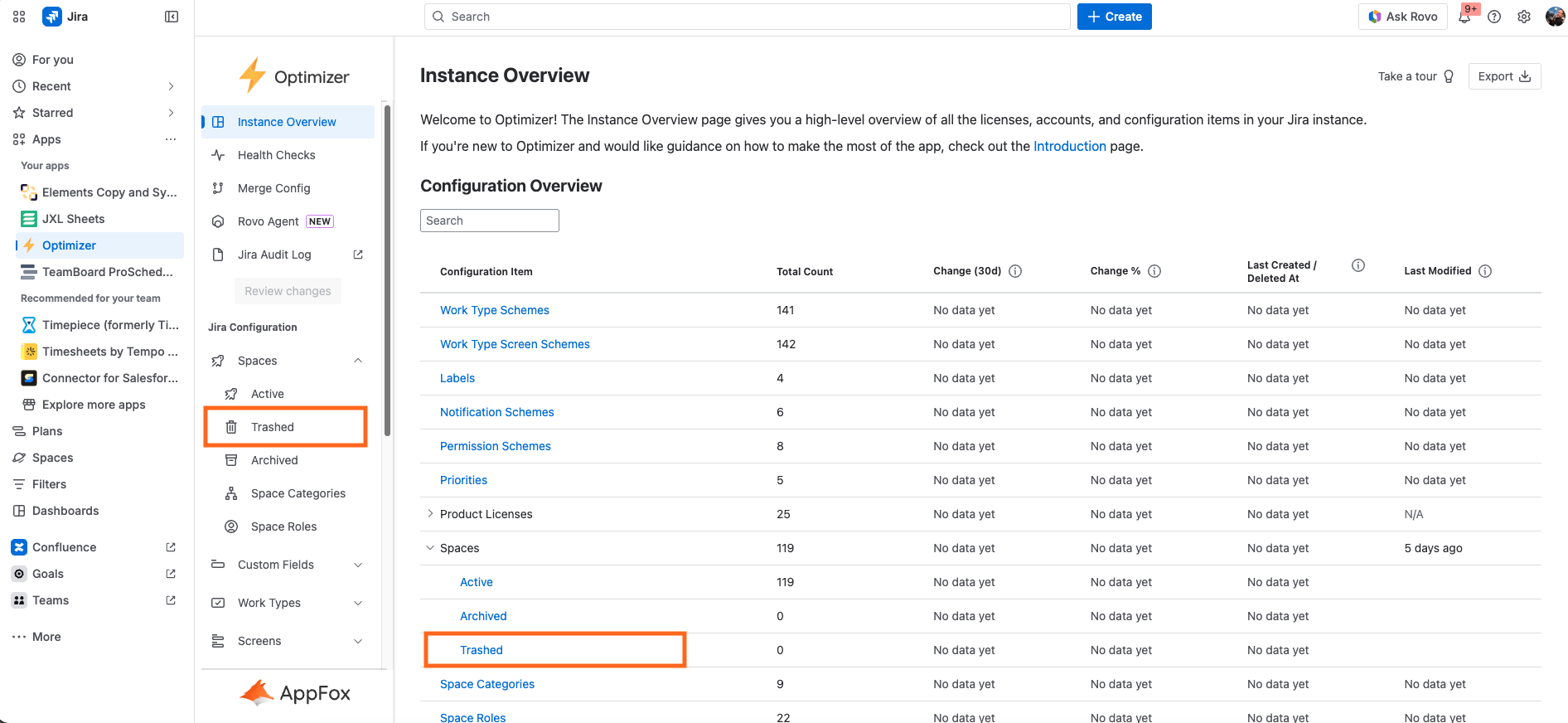Expand the Product Licenses row
This screenshot has width=1568, height=723.
[430, 514]
